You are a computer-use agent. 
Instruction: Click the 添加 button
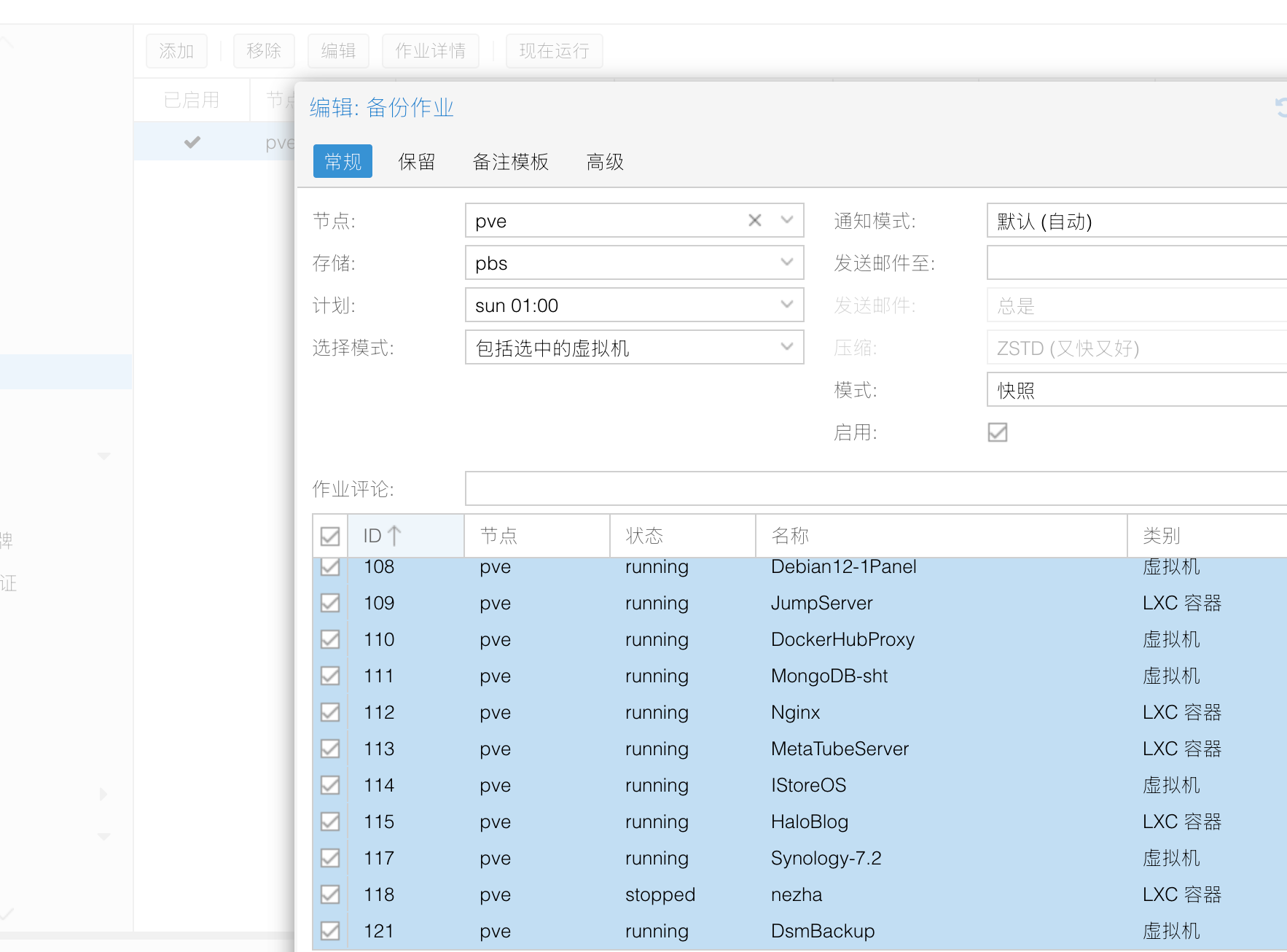[176, 51]
